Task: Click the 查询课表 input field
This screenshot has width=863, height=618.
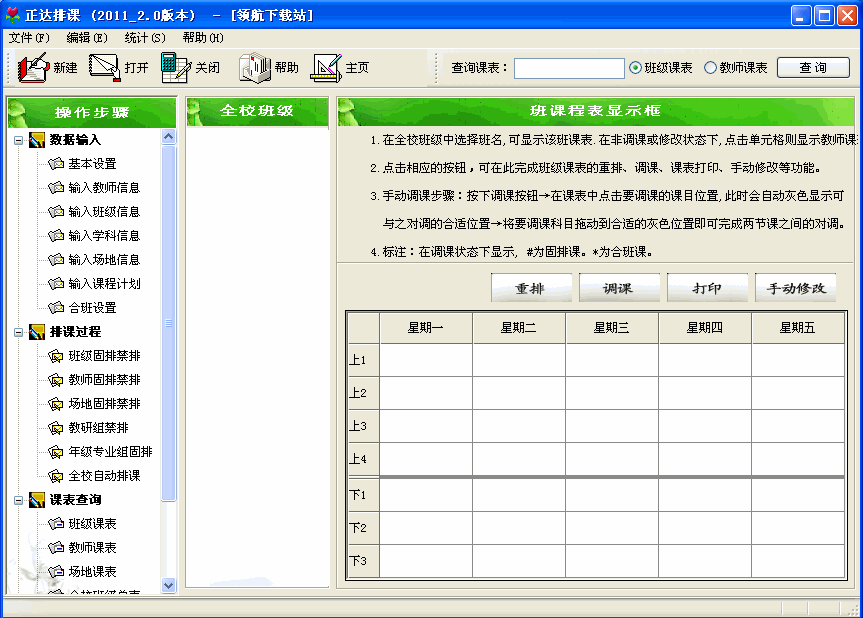Action: [569, 68]
